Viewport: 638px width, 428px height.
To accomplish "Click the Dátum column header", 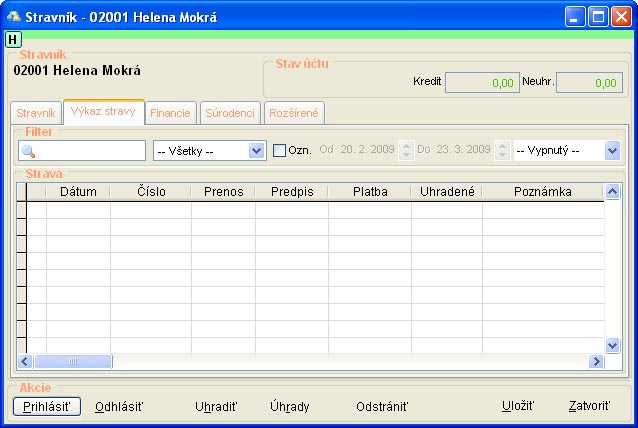I will 78,191.
